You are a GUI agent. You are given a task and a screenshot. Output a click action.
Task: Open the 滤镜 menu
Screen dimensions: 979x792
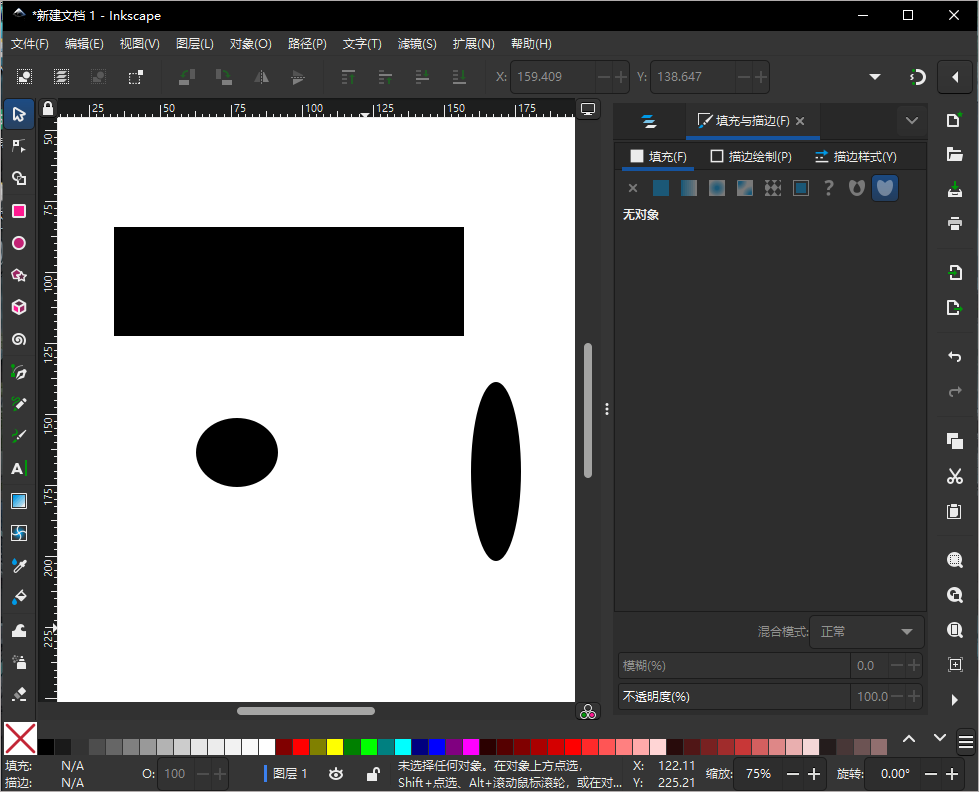[x=416, y=43]
